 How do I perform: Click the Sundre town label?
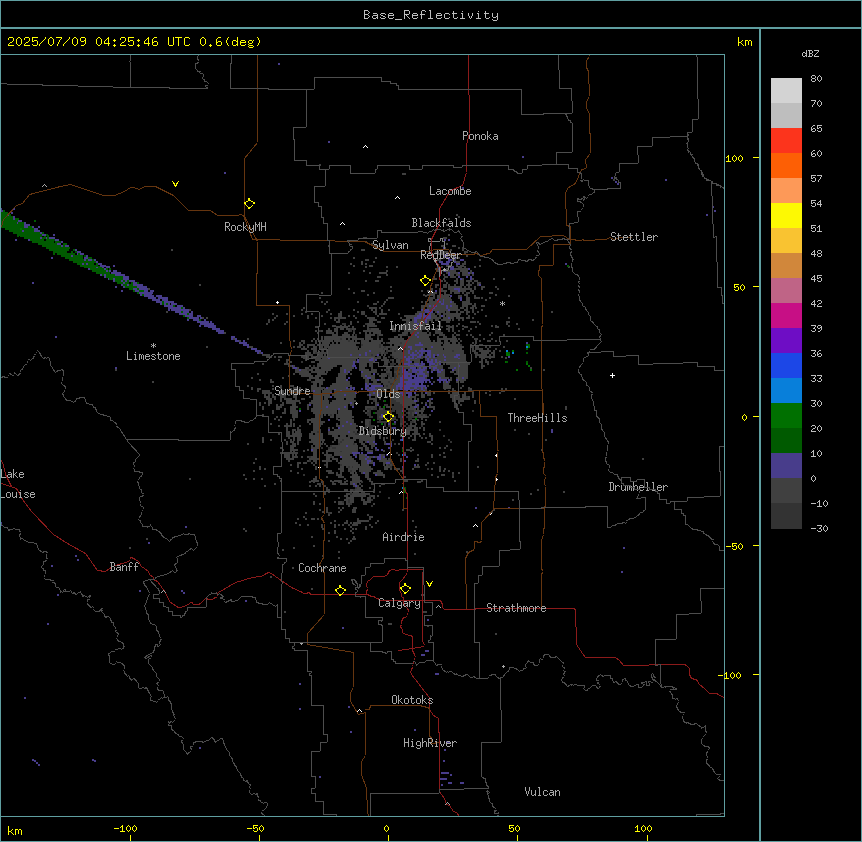[292, 391]
